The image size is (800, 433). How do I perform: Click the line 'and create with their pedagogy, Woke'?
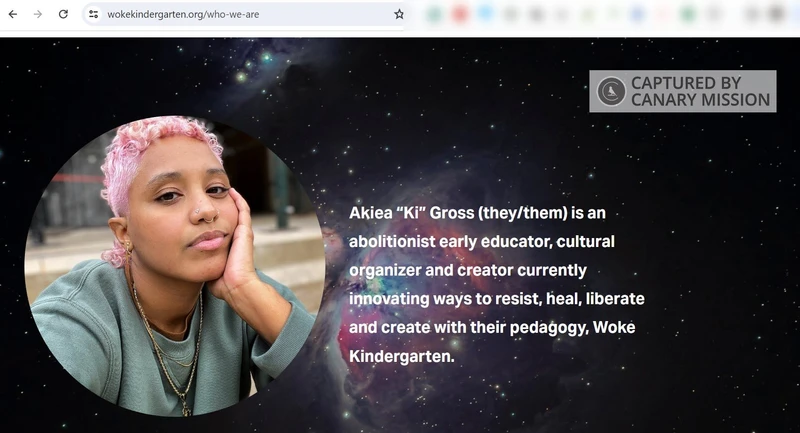[x=492, y=327]
